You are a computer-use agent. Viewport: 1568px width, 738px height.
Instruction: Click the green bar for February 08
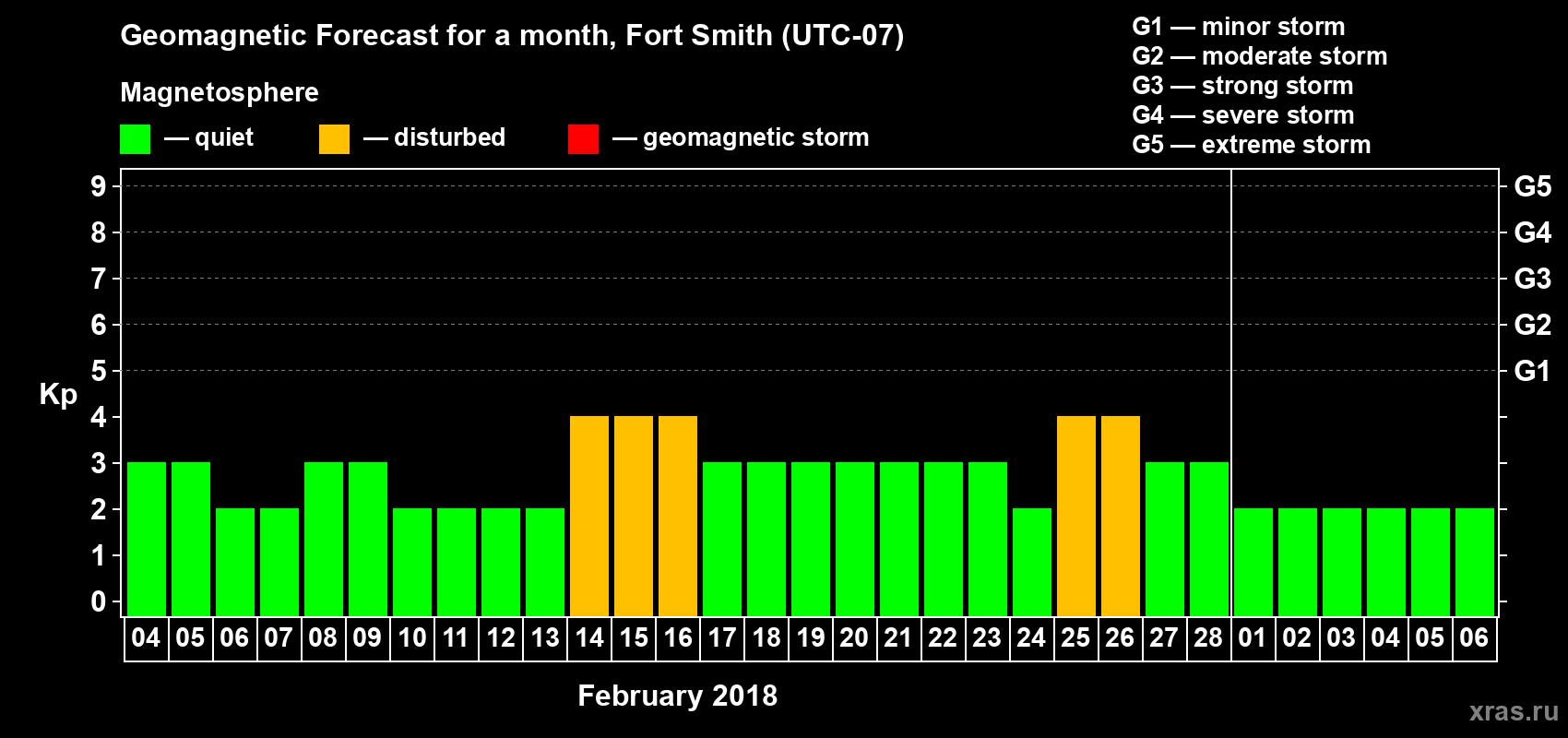(324, 540)
